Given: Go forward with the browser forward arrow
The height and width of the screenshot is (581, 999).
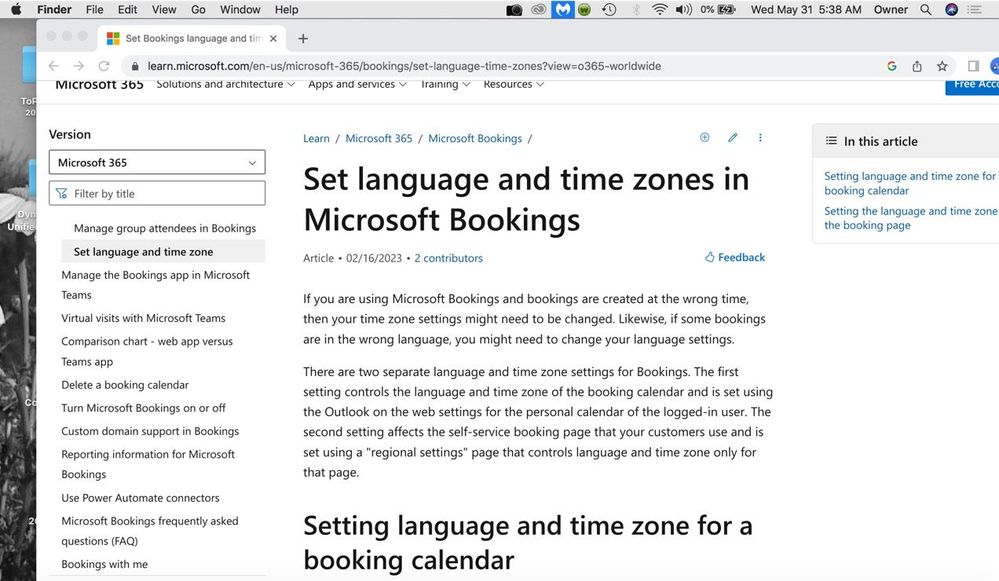Looking at the screenshot, I should (x=78, y=66).
